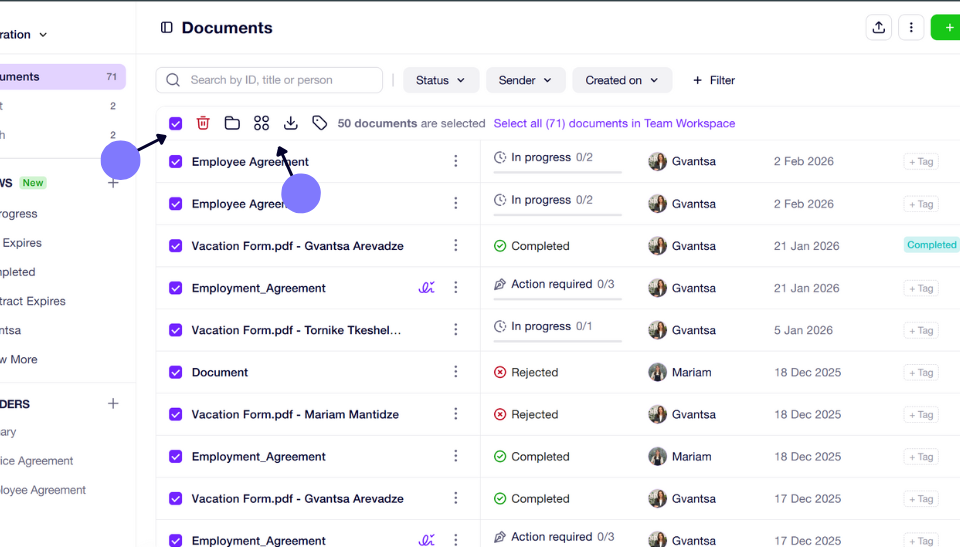Open options menu for Document row

456,372
